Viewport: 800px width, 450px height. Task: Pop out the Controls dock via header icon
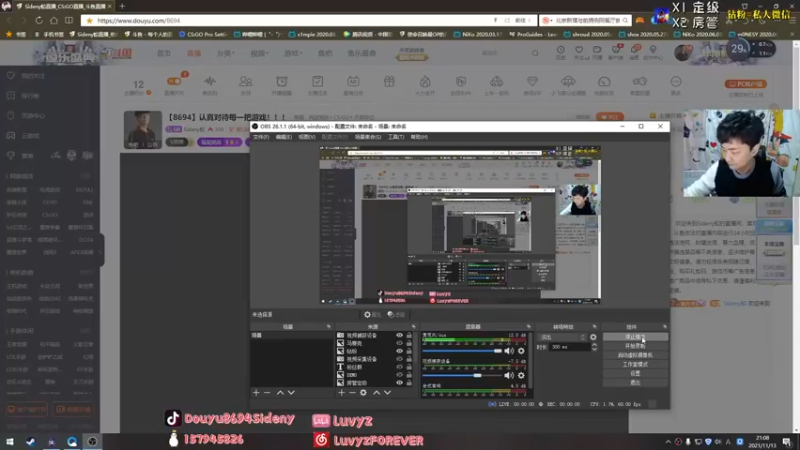pyautogui.click(x=665, y=327)
